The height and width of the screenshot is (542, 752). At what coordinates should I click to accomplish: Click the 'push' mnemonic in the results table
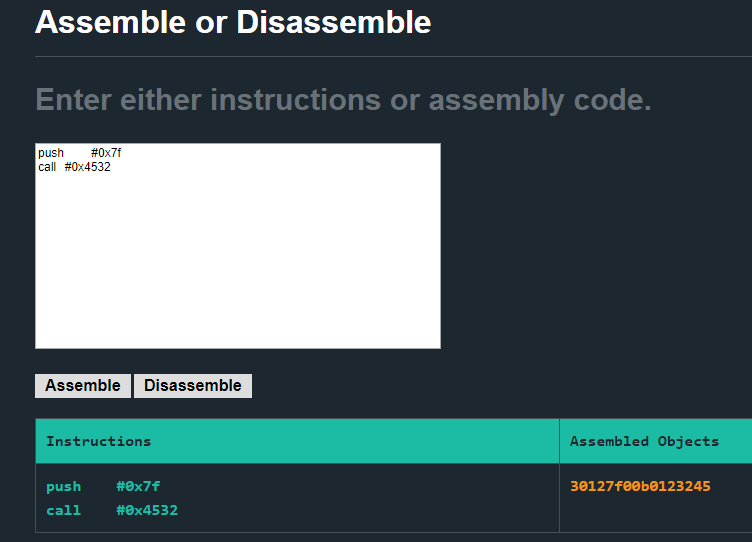coord(64,486)
